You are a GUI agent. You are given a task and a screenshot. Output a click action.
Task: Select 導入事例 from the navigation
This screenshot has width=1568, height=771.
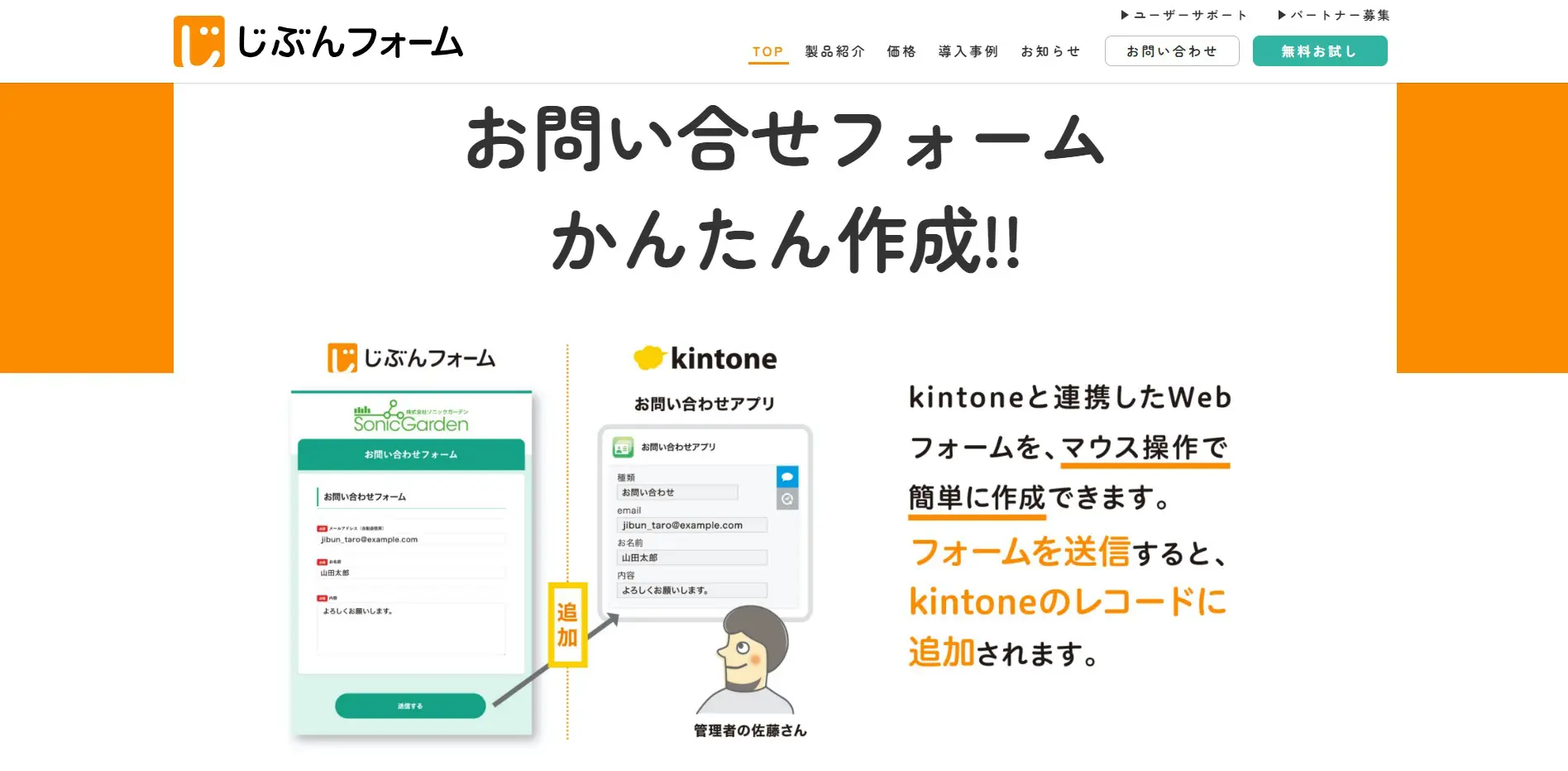(968, 51)
